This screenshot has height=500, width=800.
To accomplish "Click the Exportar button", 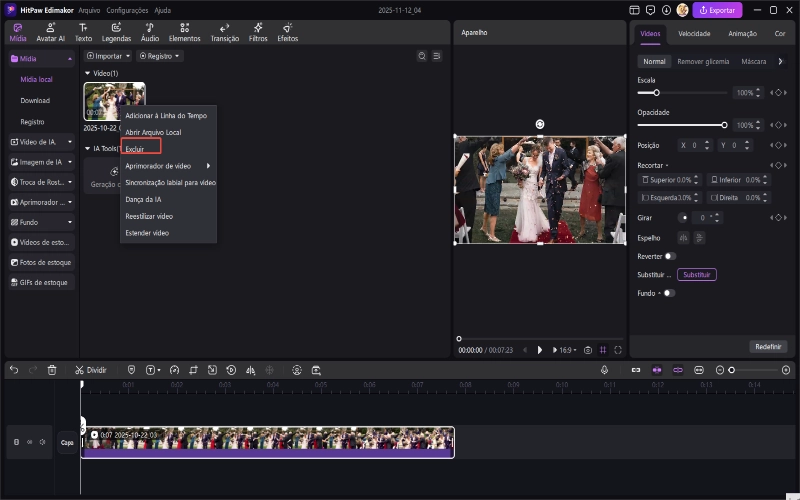I will [x=717, y=10].
